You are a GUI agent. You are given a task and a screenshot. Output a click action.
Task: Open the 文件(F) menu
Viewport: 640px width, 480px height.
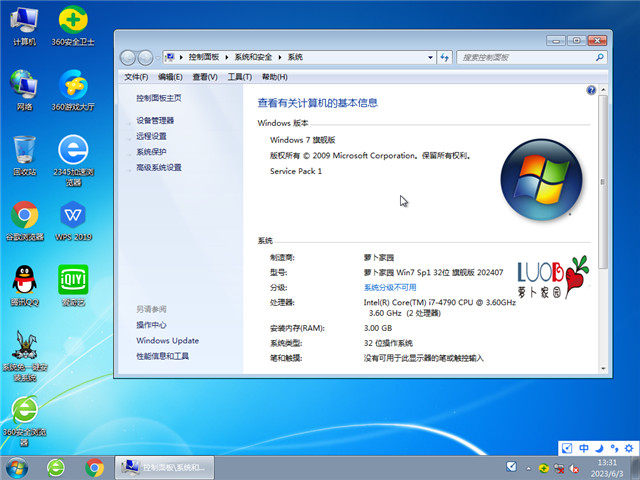click(136, 77)
